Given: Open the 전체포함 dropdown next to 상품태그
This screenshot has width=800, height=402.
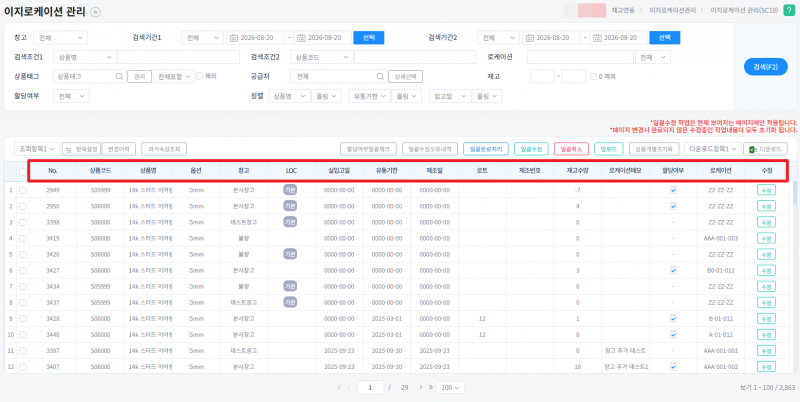Looking at the screenshot, I should pos(174,76).
